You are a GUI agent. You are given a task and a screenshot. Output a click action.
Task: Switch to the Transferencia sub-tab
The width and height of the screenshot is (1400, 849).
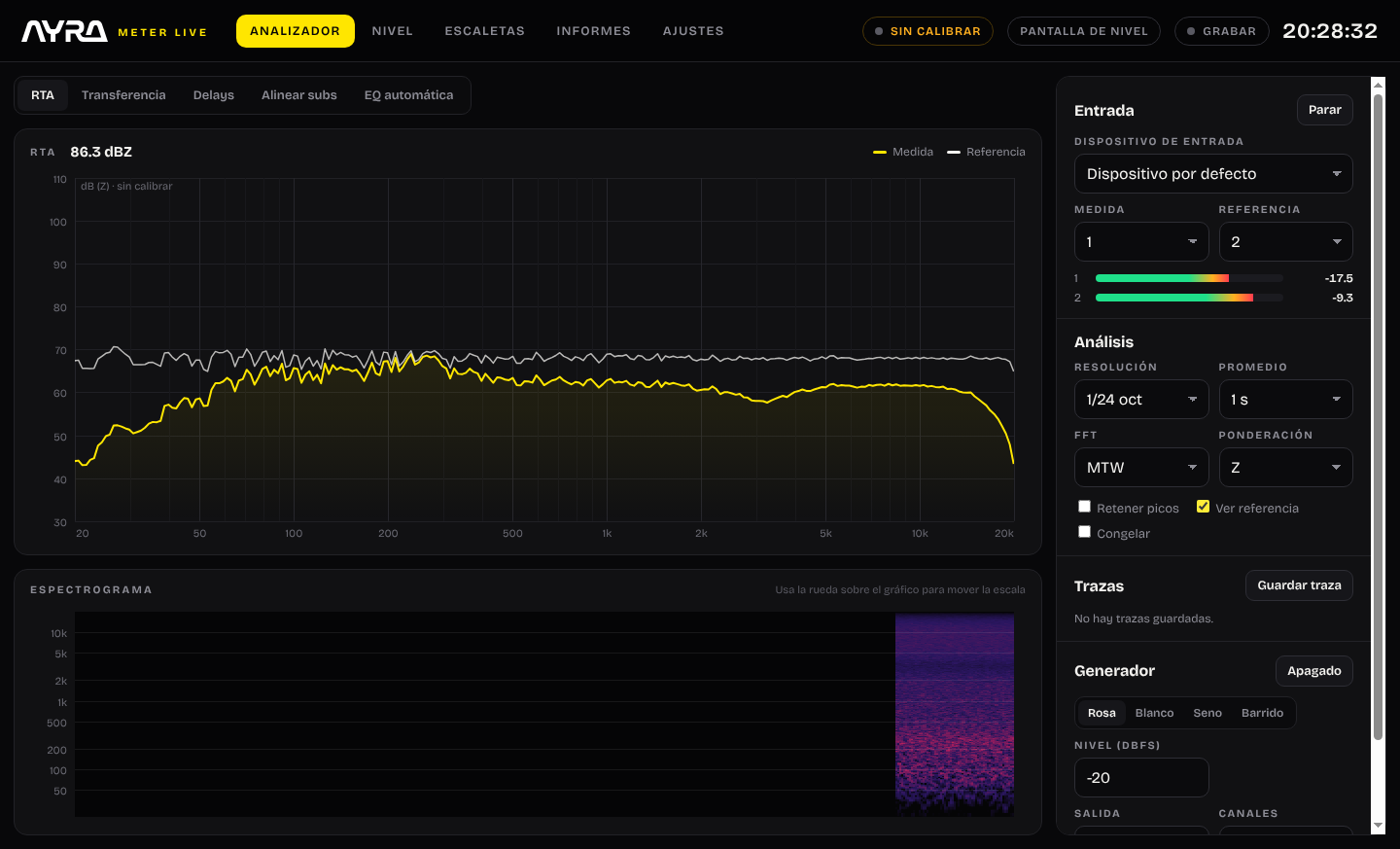point(123,95)
